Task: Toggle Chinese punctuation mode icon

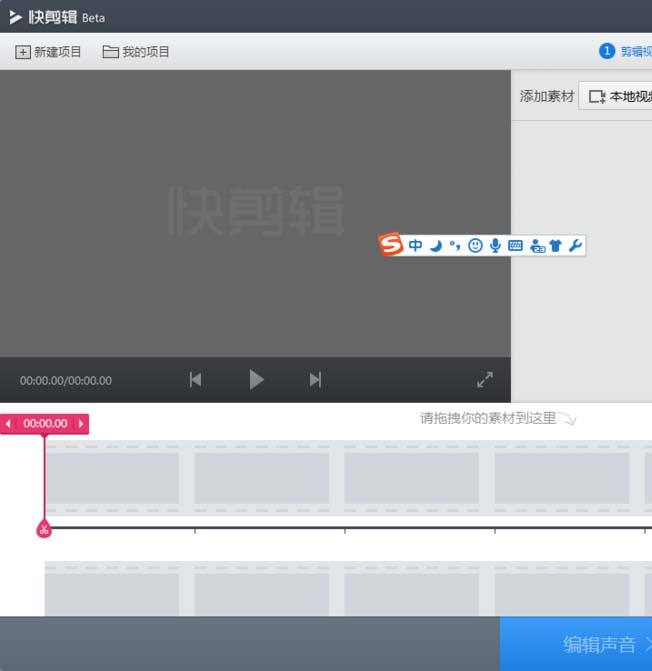Action: click(455, 245)
